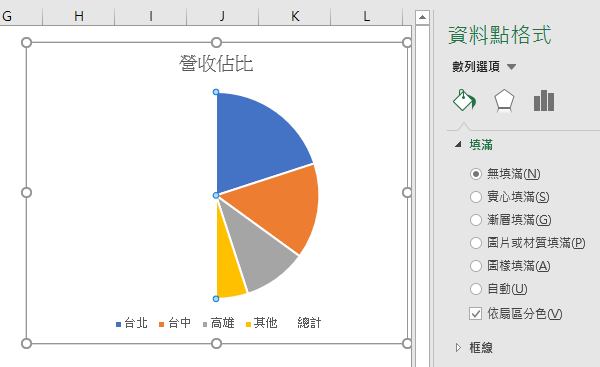This screenshot has width=600, height=367.
Task: Select column I header
Action: pos(150,16)
